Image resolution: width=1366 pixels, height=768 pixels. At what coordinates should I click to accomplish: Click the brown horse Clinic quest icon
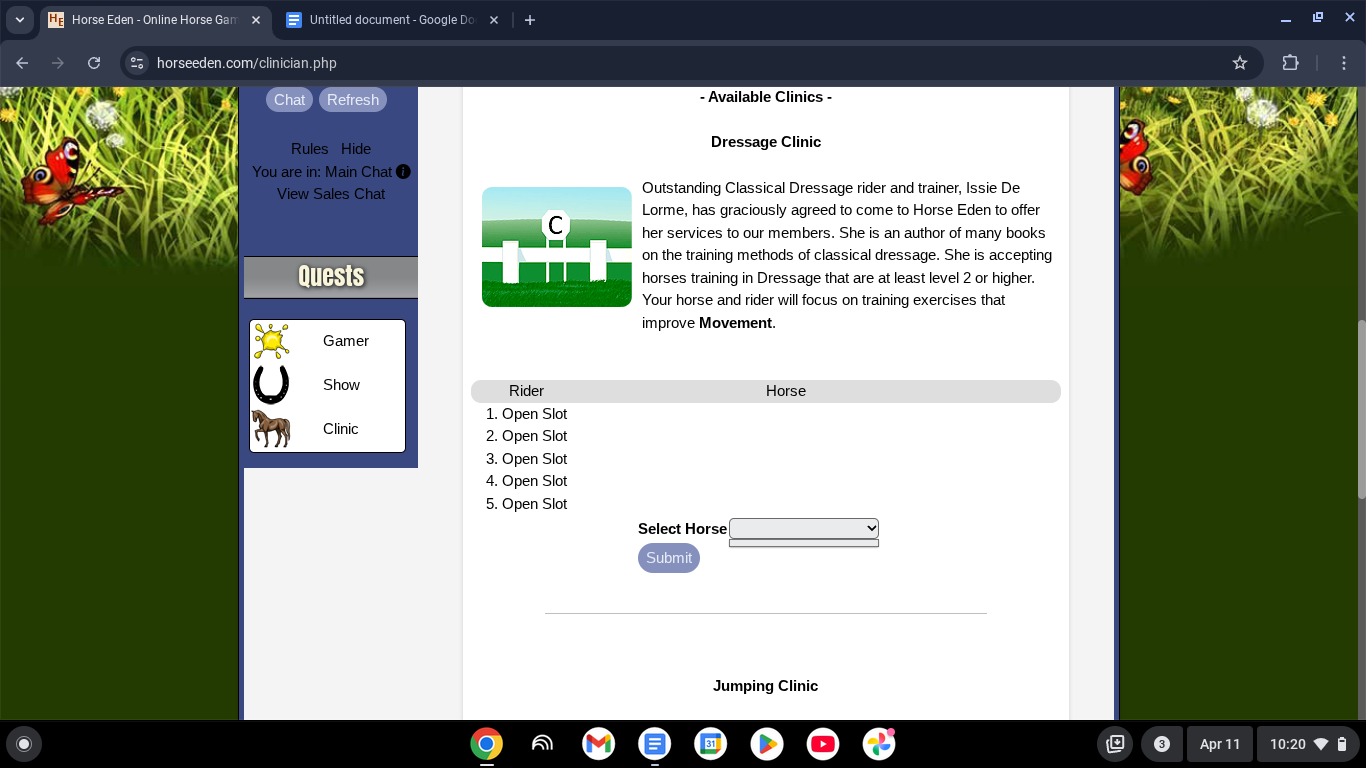tap(271, 429)
